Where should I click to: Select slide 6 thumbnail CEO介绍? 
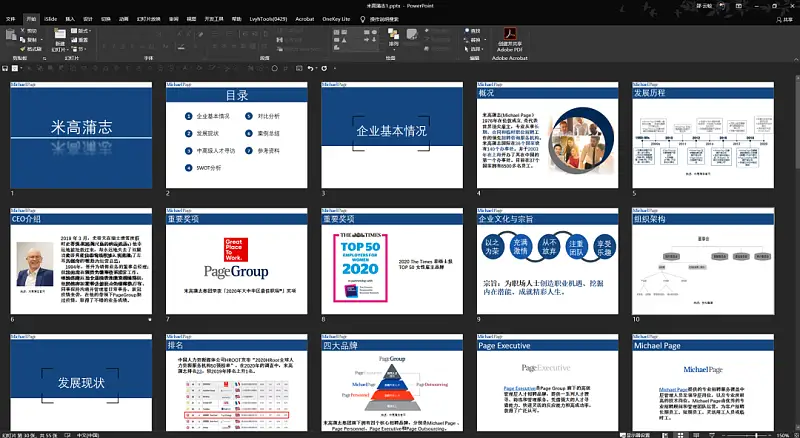pos(81,261)
